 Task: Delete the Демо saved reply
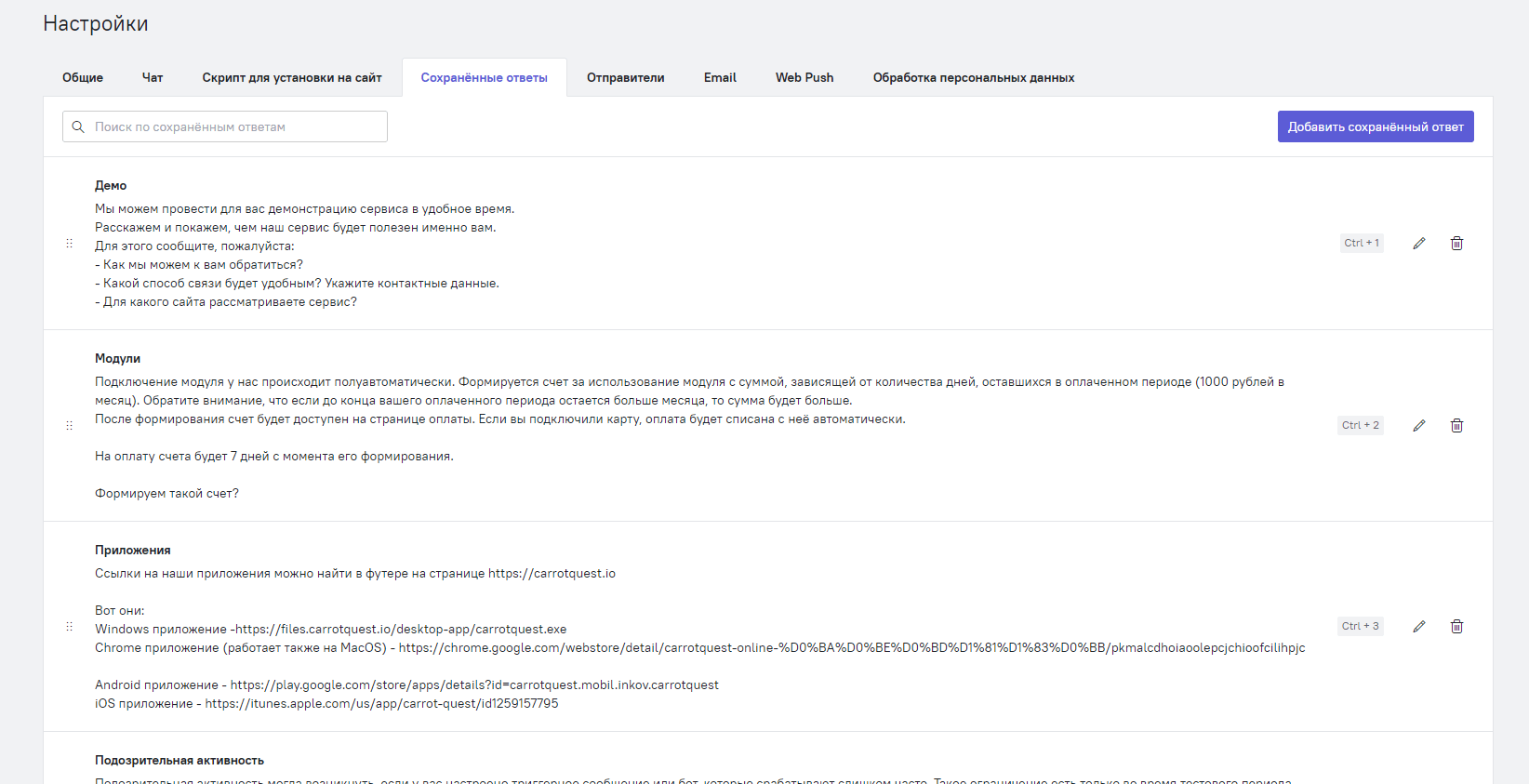click(1456, 244)
